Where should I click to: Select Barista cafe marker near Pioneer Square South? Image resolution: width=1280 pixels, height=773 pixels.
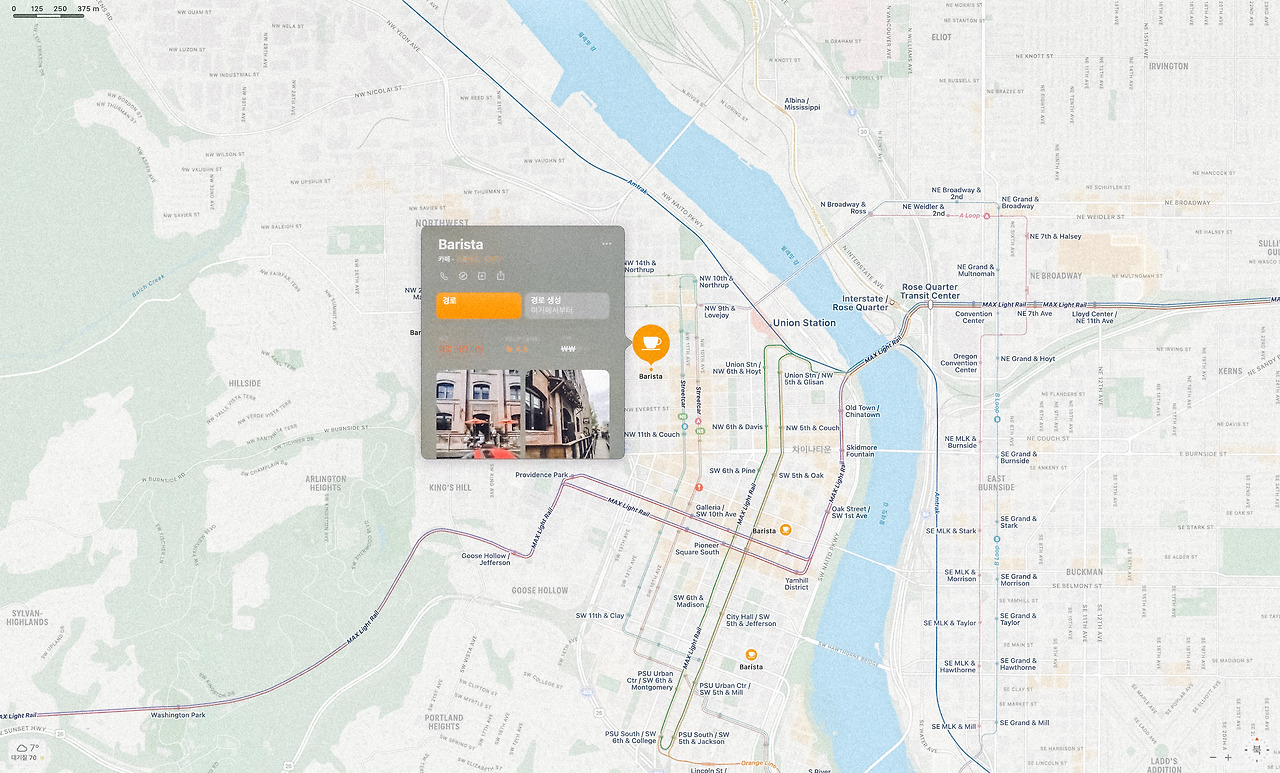(786, 530)
